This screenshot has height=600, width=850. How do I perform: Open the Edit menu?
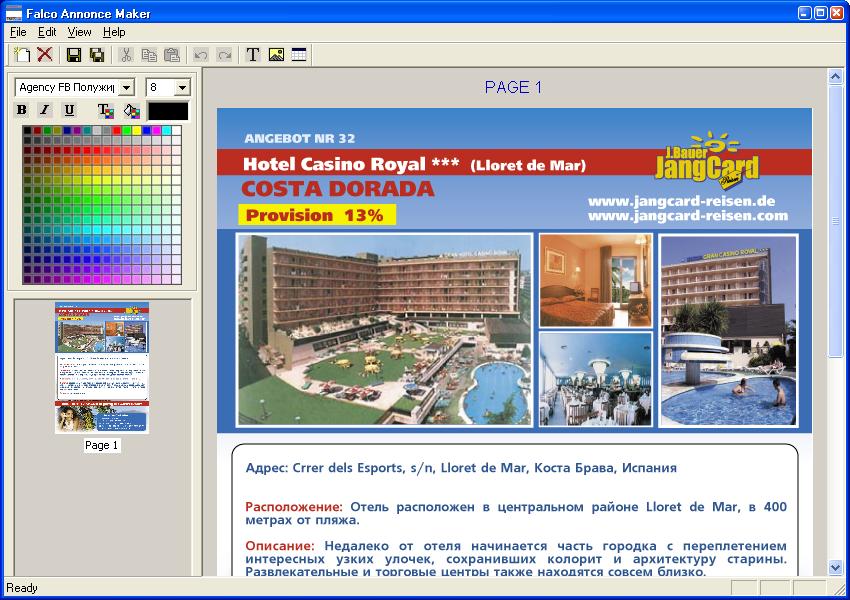click(x=47, y=32)
